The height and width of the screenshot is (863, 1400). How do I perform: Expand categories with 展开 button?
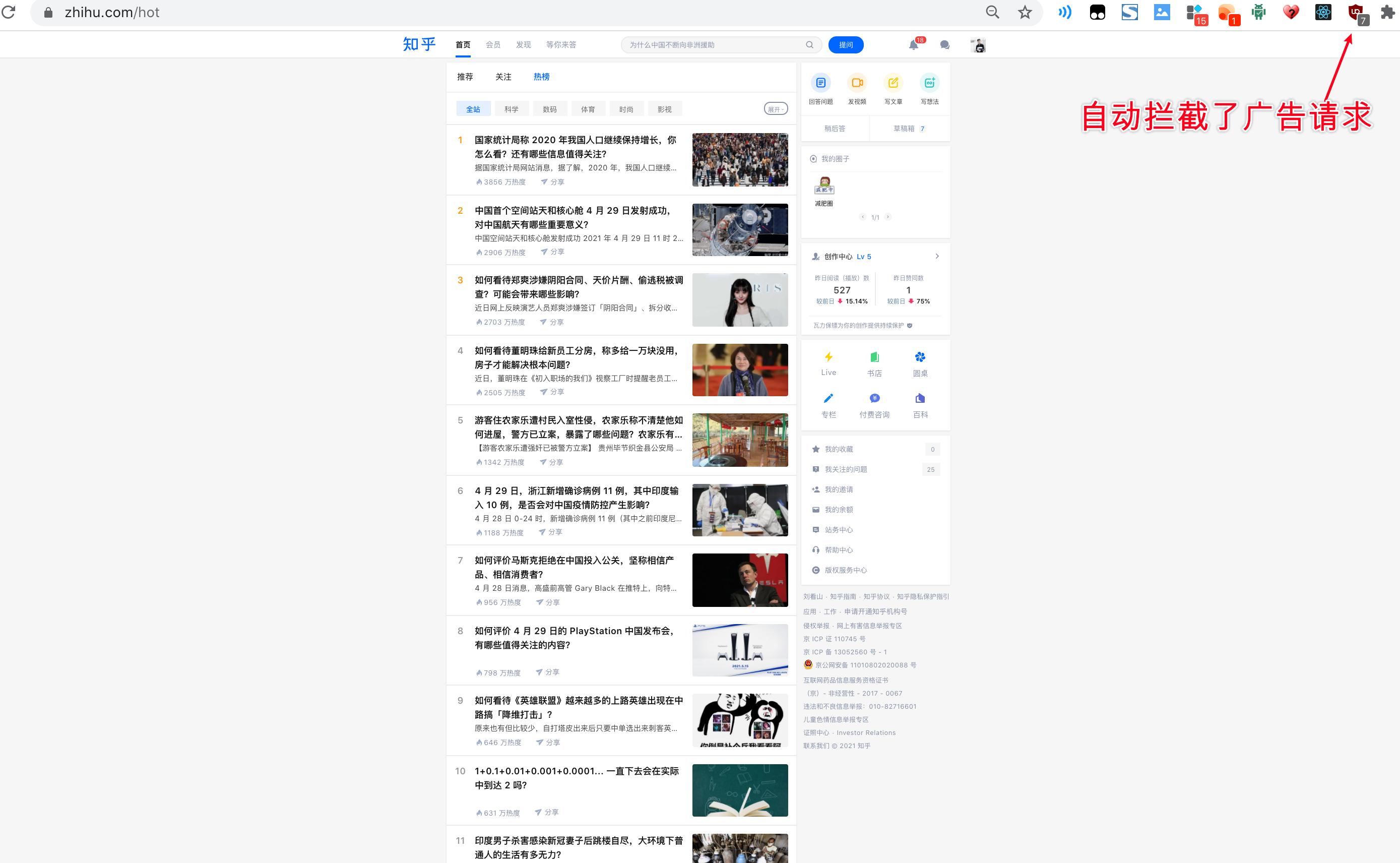[x=775, y=109]
